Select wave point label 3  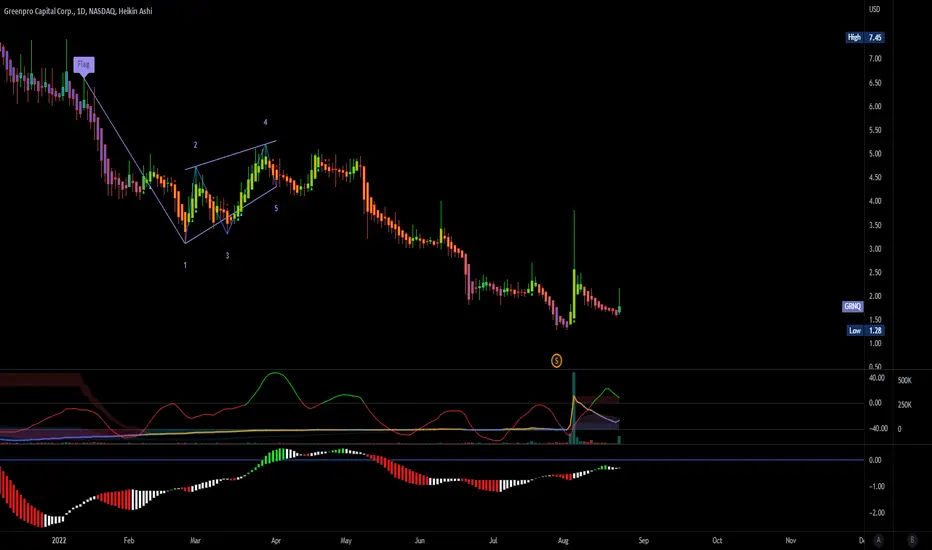click(227, 256)
